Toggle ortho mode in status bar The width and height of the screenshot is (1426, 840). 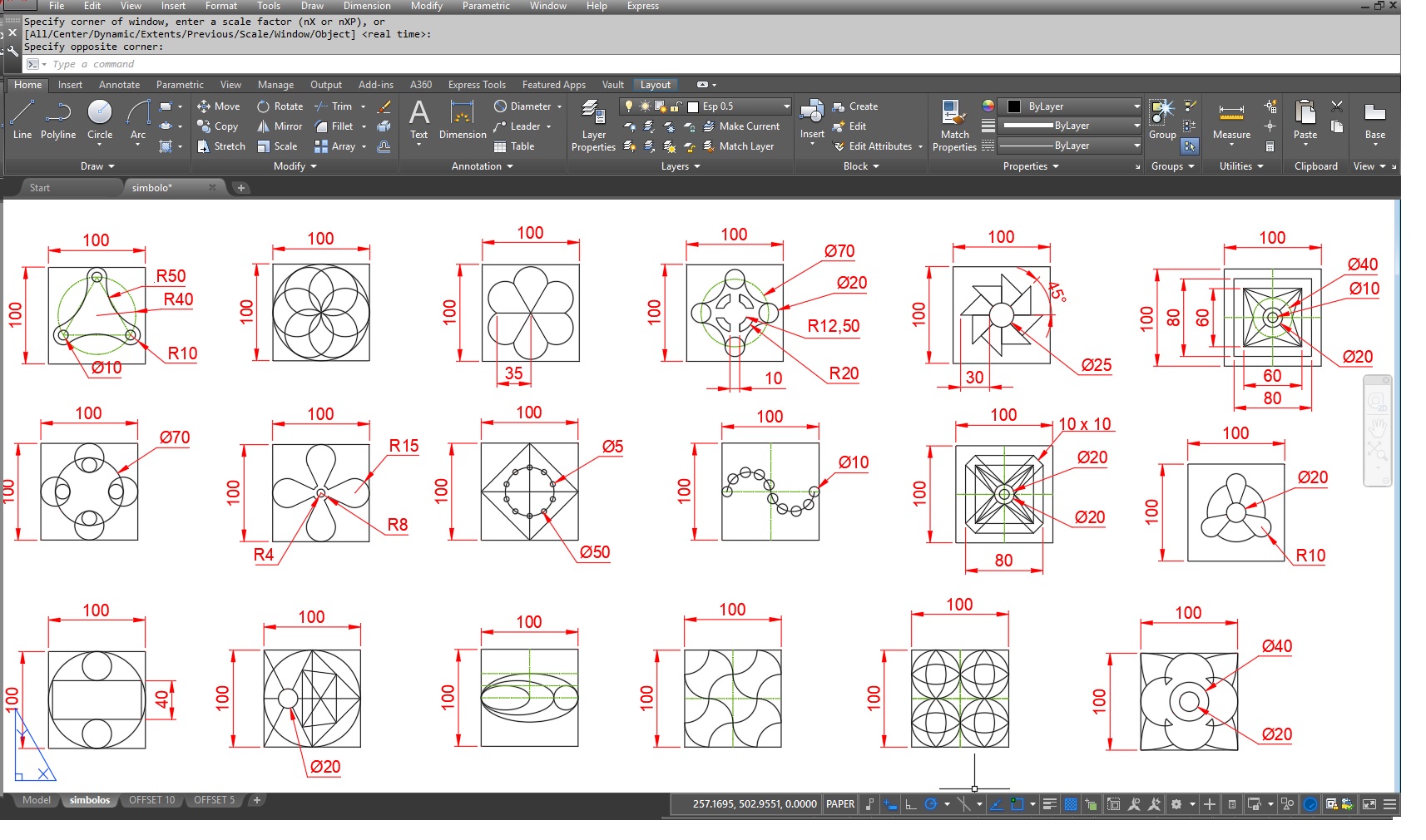910,804
